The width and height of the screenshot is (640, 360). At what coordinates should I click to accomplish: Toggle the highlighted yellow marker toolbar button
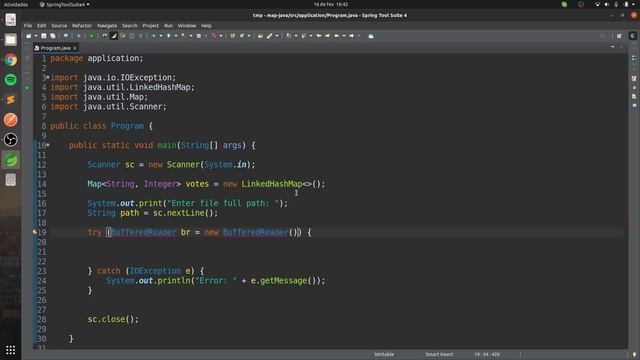click(114, 36)
